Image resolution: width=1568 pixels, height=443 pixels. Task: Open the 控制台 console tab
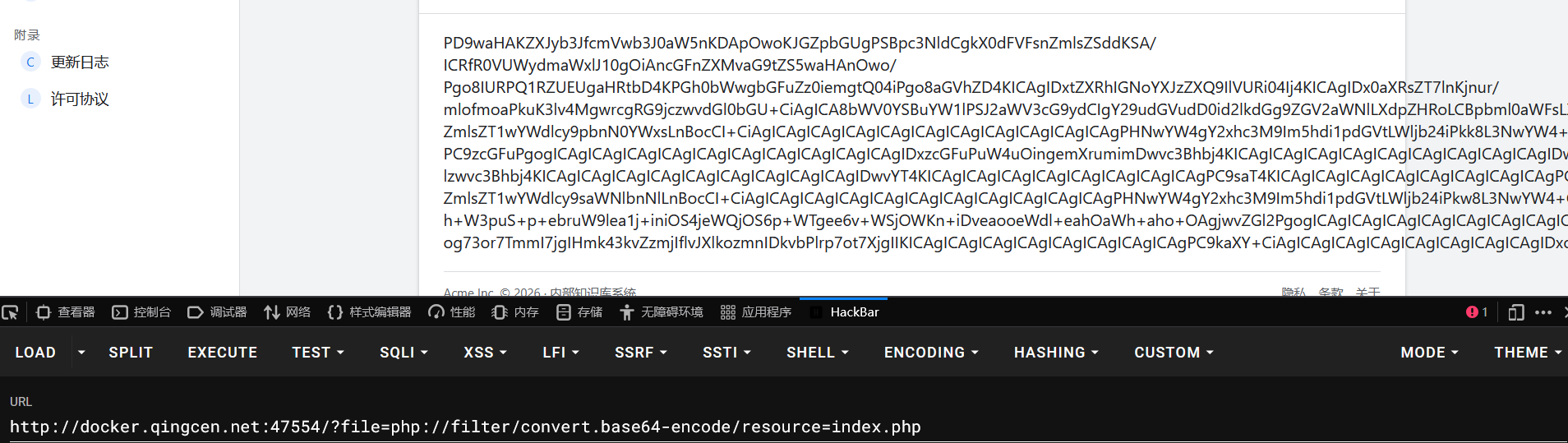pos(141,312)
